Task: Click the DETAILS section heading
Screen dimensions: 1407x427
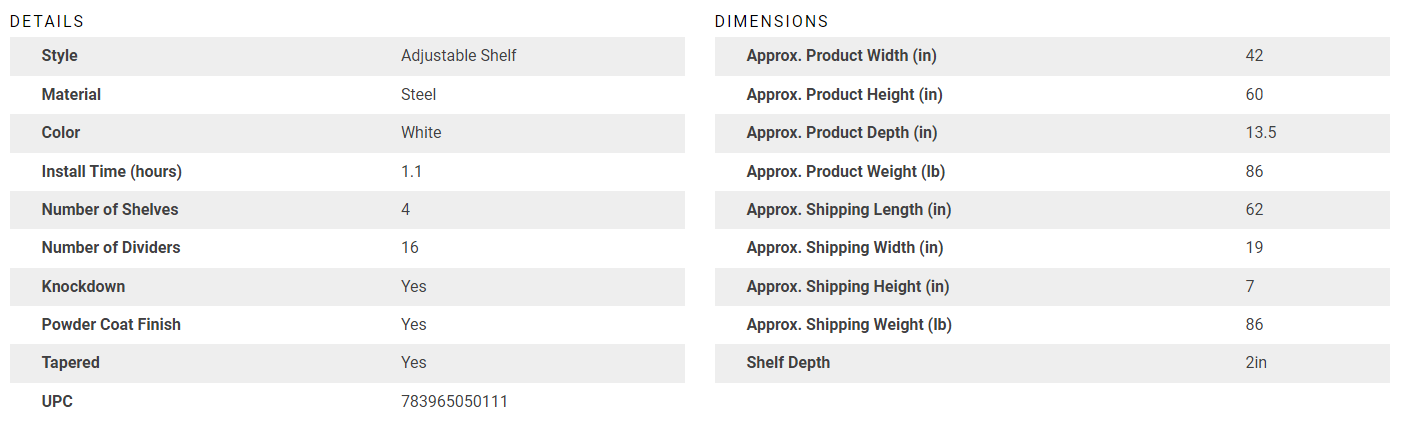Action: click(x=47, y=21)
